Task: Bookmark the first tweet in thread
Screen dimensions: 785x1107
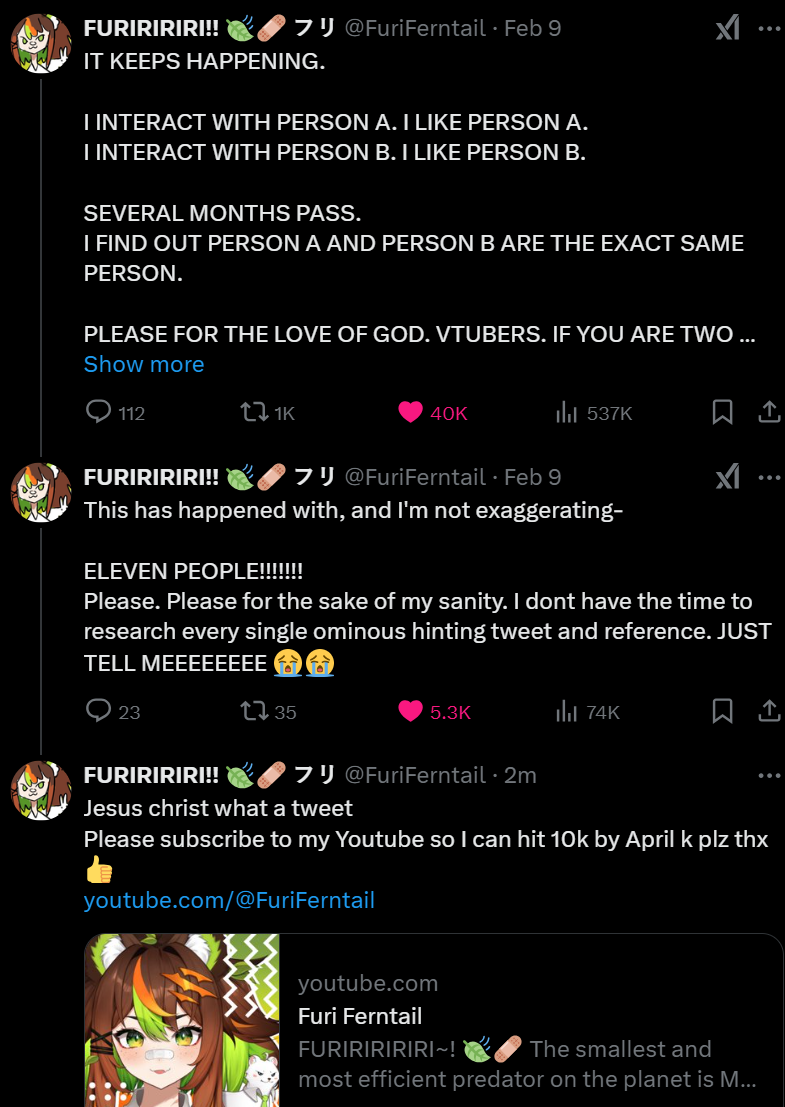Action: (722, 412)
